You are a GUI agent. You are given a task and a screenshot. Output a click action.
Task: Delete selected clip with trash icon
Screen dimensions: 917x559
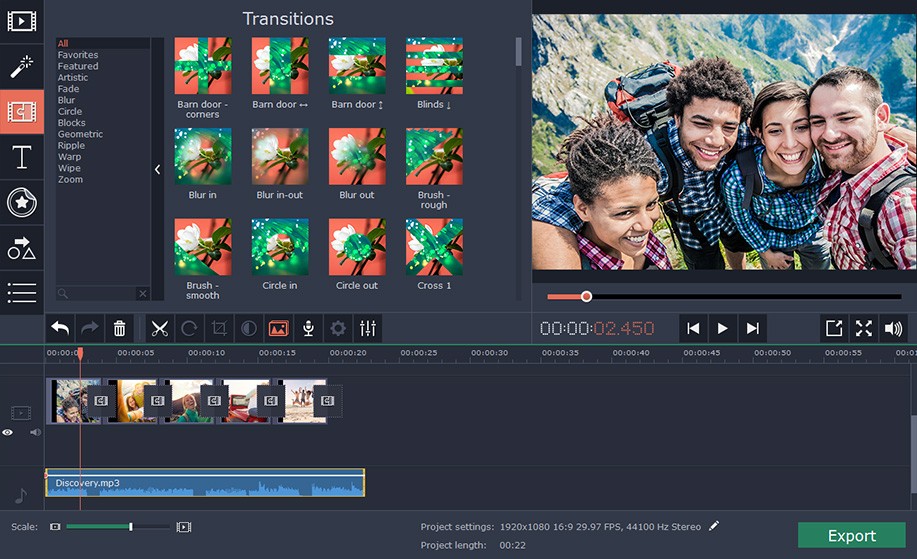[119, 329]
